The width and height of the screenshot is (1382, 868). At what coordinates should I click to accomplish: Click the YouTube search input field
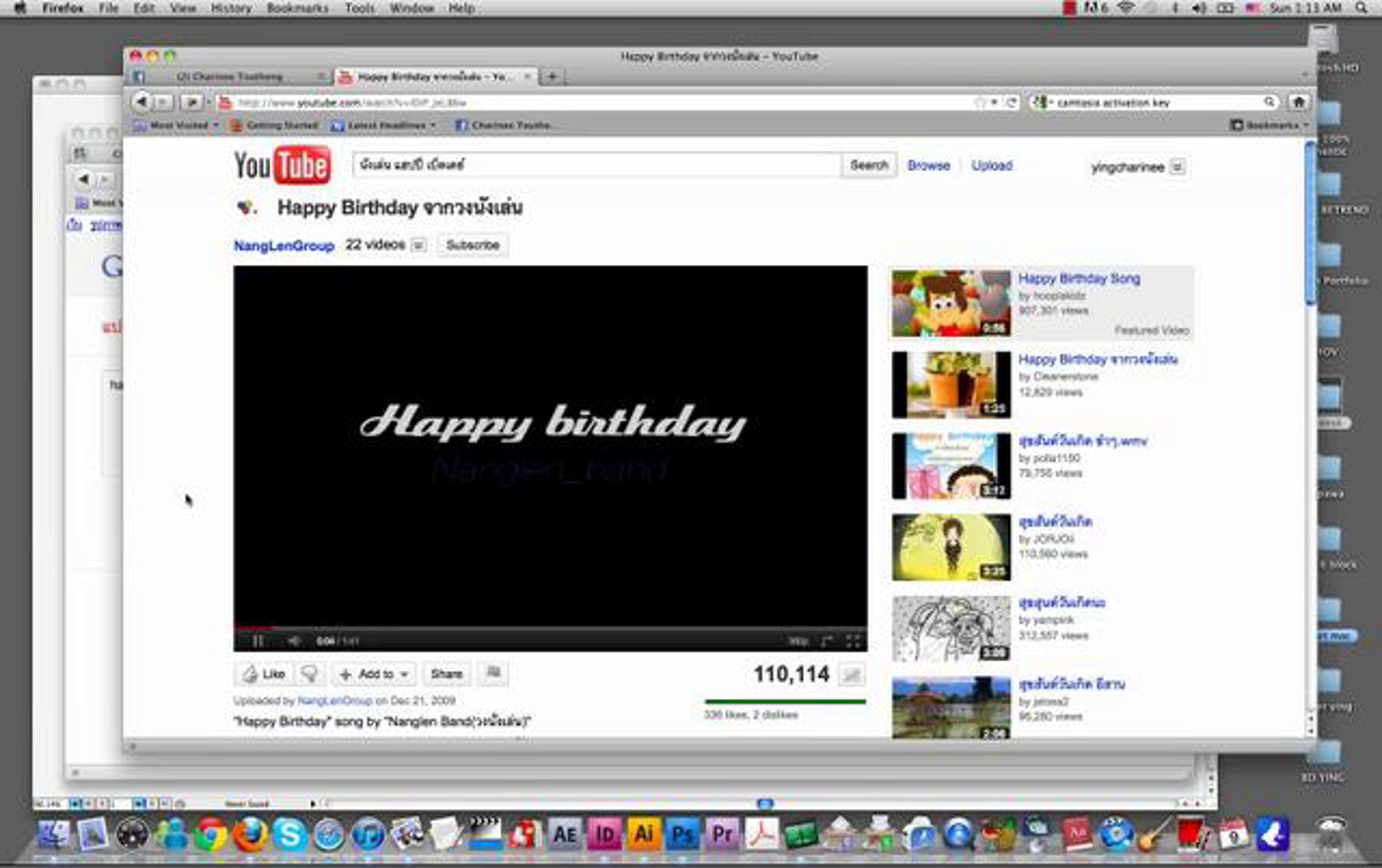596,165
